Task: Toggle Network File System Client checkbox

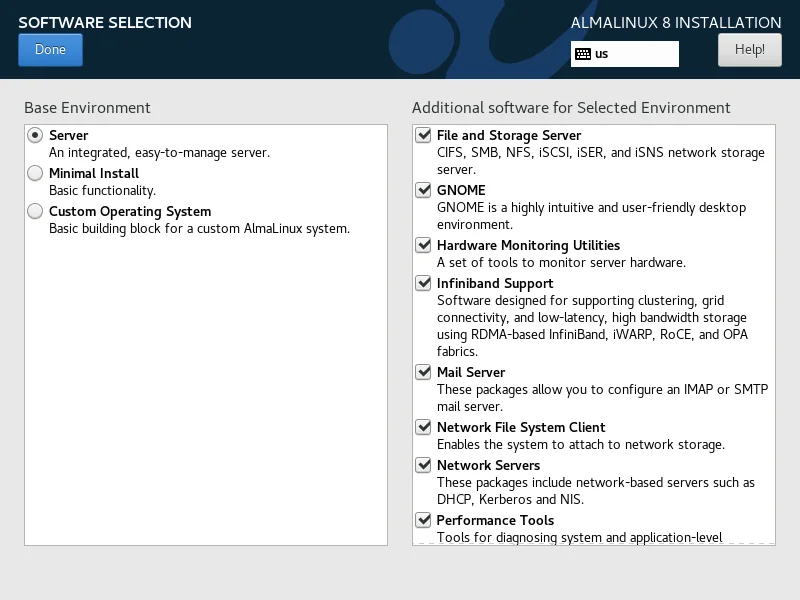Action: [x=423, y=427]
